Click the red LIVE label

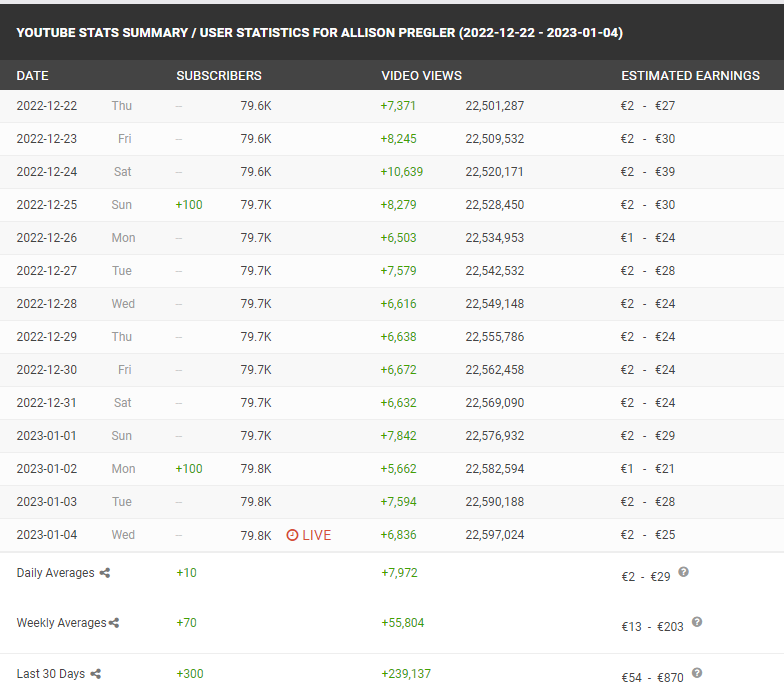[x=316, y=535]
